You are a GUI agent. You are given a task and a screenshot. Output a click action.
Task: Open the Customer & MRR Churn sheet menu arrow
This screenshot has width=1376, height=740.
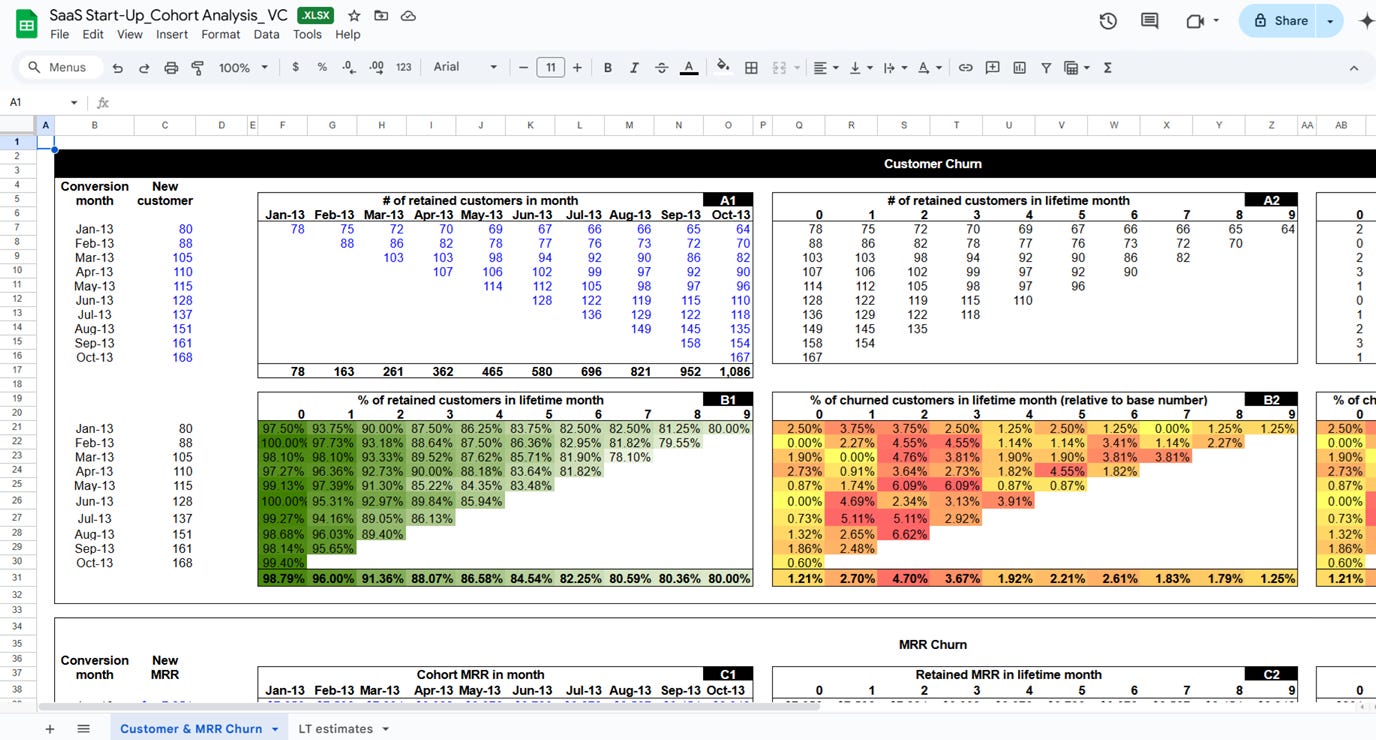coord(275,728)
